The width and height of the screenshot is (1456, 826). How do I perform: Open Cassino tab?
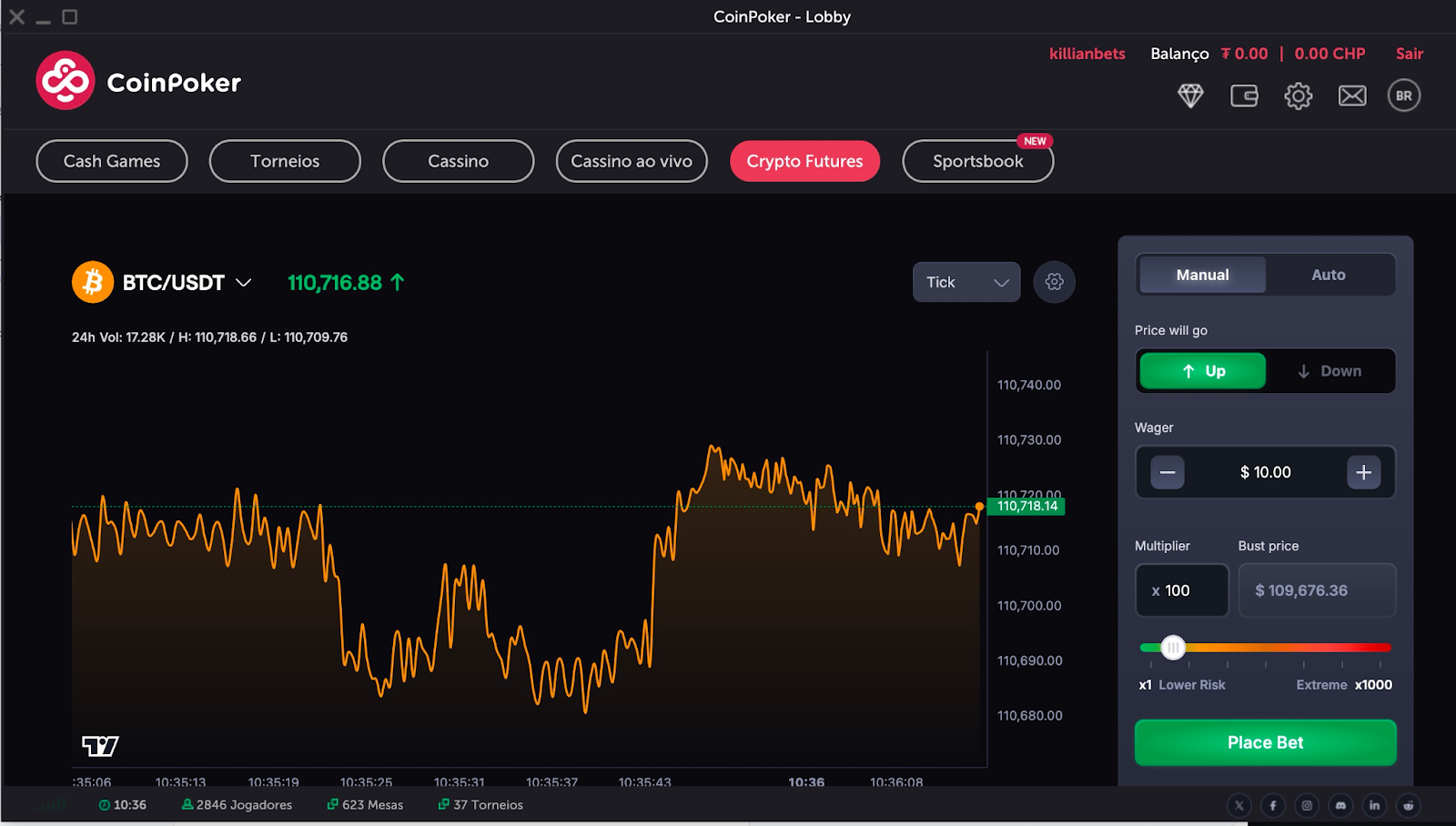(x=459, y=161)
